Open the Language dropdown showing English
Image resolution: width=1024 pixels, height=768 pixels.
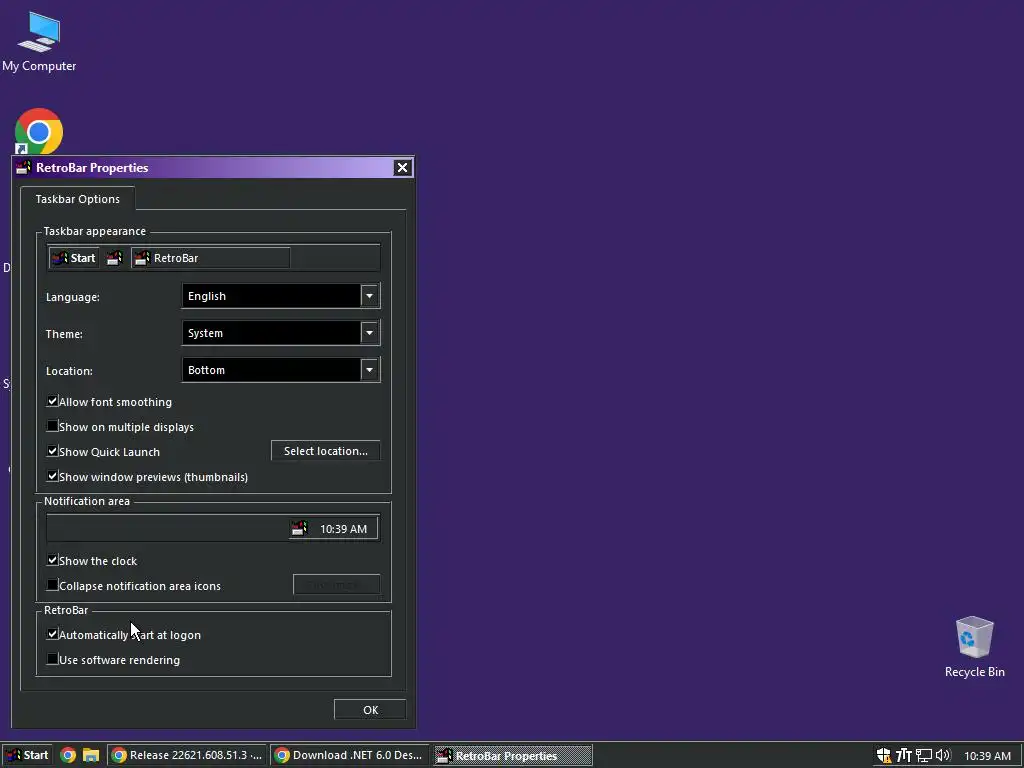[x=281, y=296]
